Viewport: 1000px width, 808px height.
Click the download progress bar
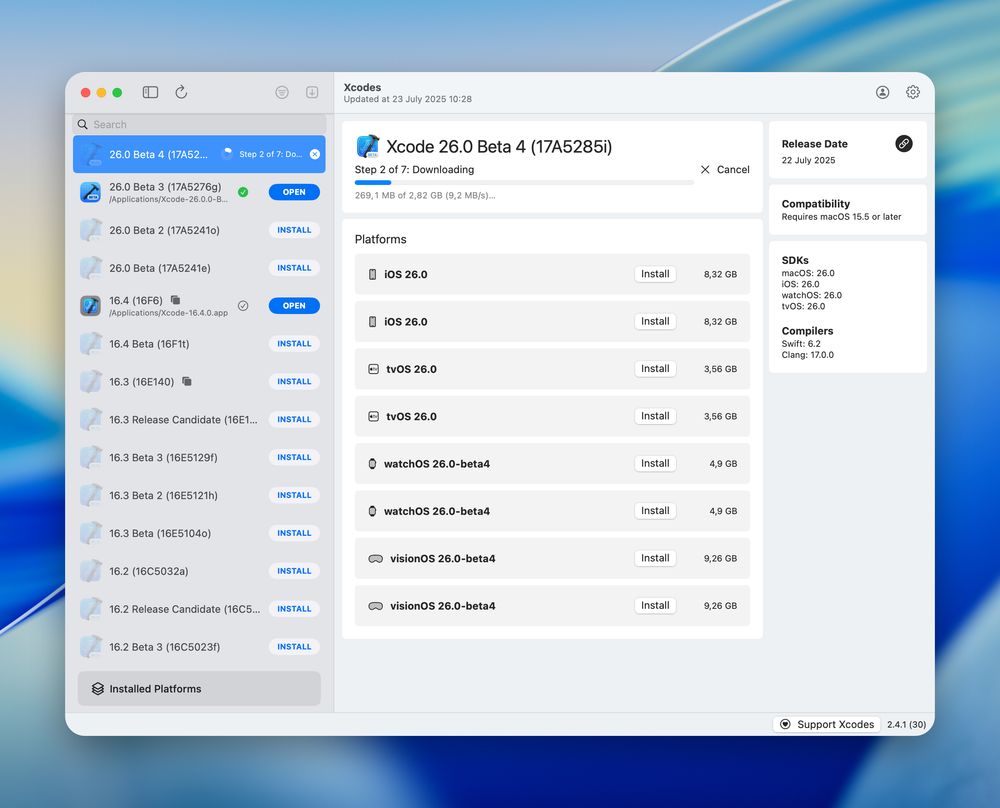click(524, 183)
